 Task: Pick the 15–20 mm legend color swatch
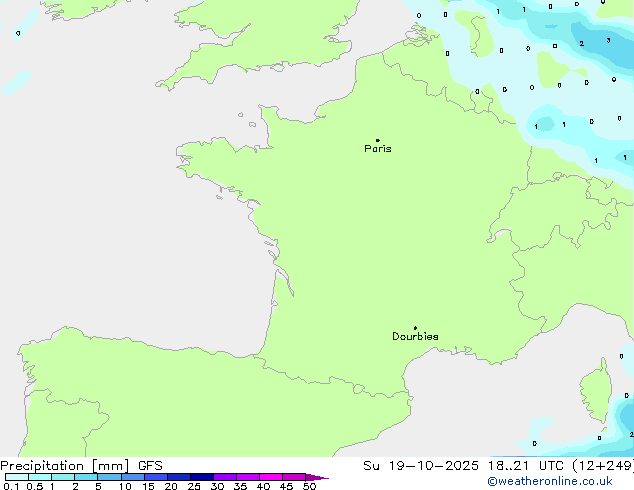pos(155,477)
